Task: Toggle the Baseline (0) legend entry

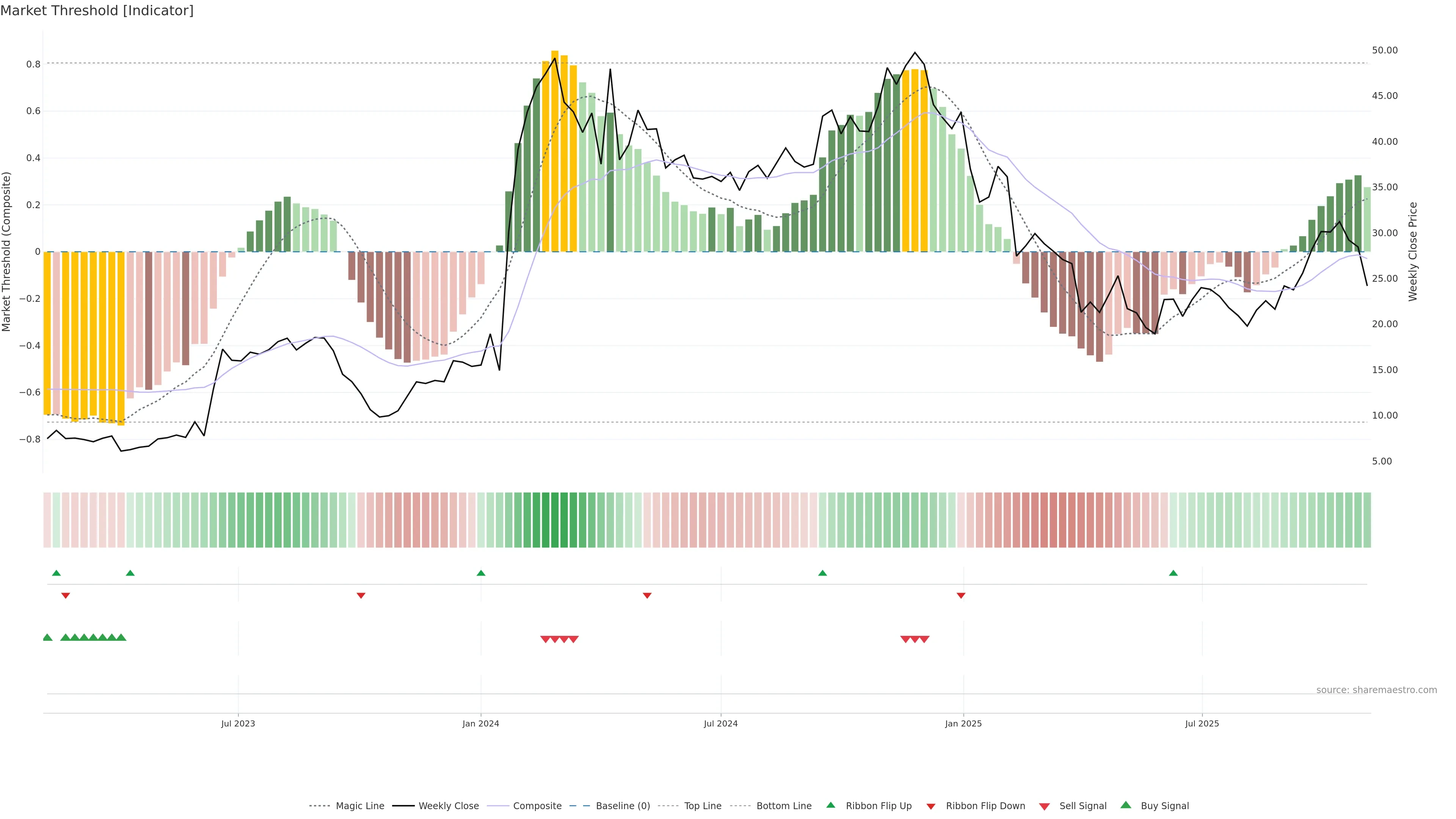Action: click(x=622, y=806)
